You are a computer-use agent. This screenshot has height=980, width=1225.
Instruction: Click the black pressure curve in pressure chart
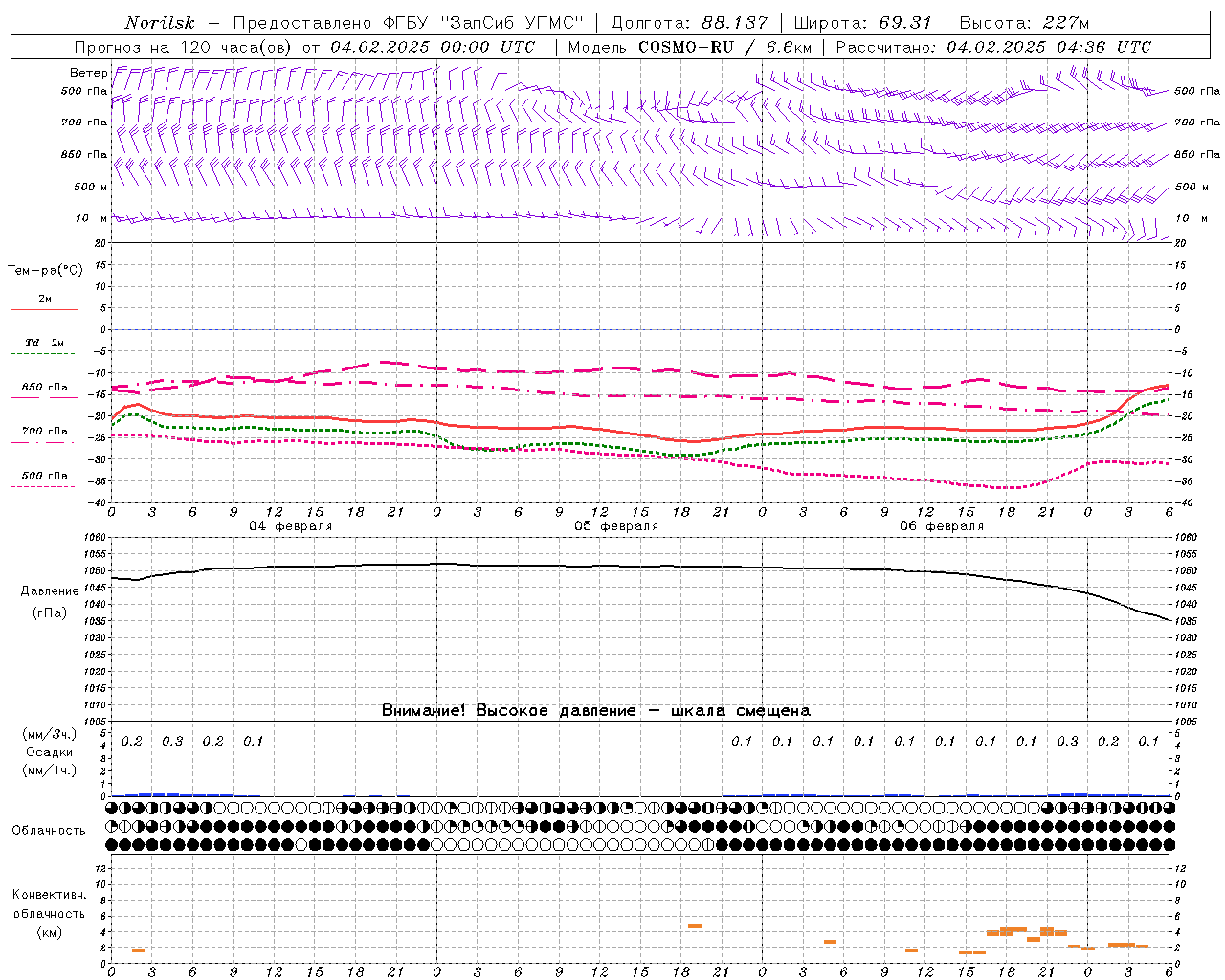pos(639,567)
